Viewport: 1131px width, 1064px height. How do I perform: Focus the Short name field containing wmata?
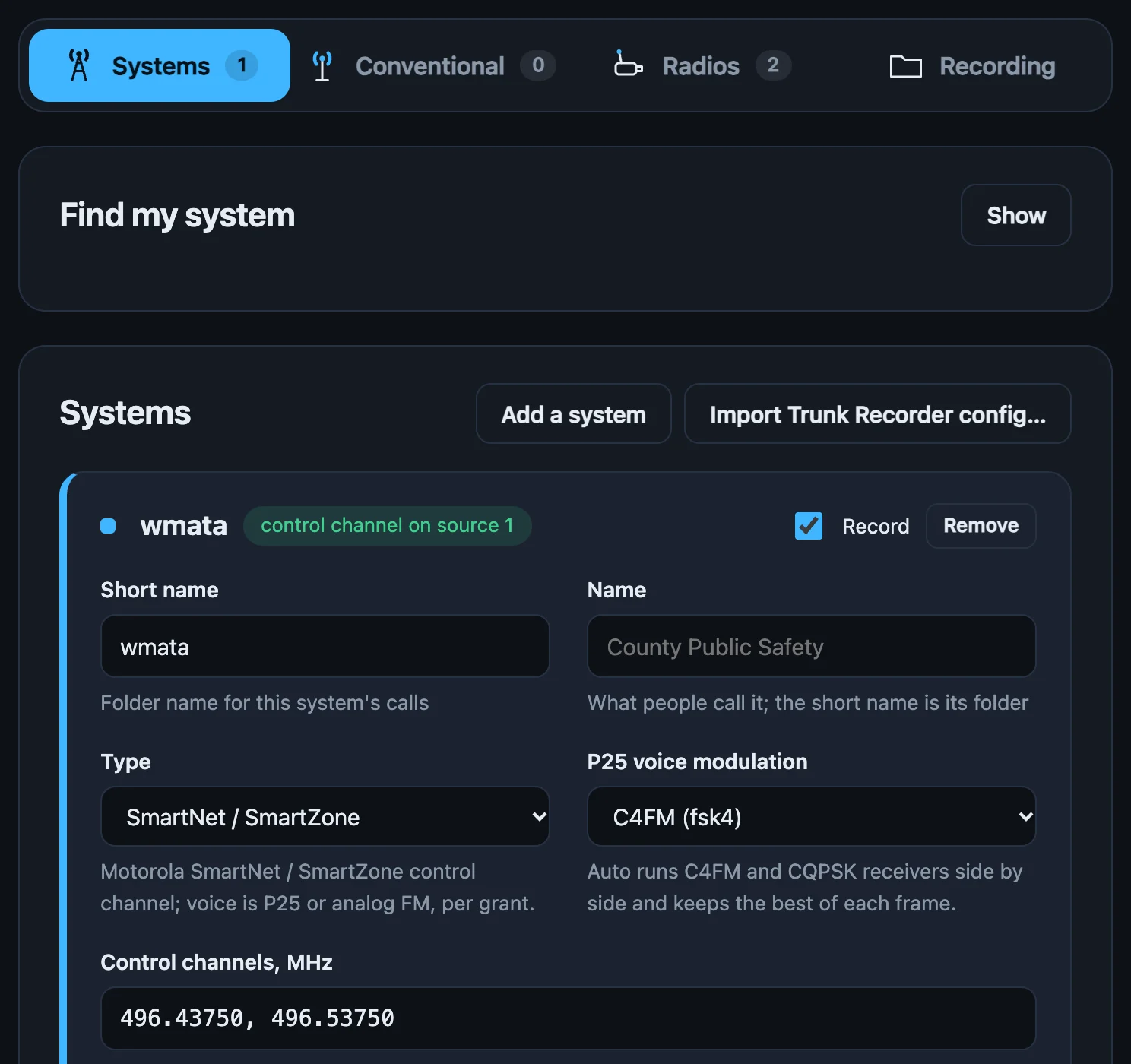tap(325, 647)
